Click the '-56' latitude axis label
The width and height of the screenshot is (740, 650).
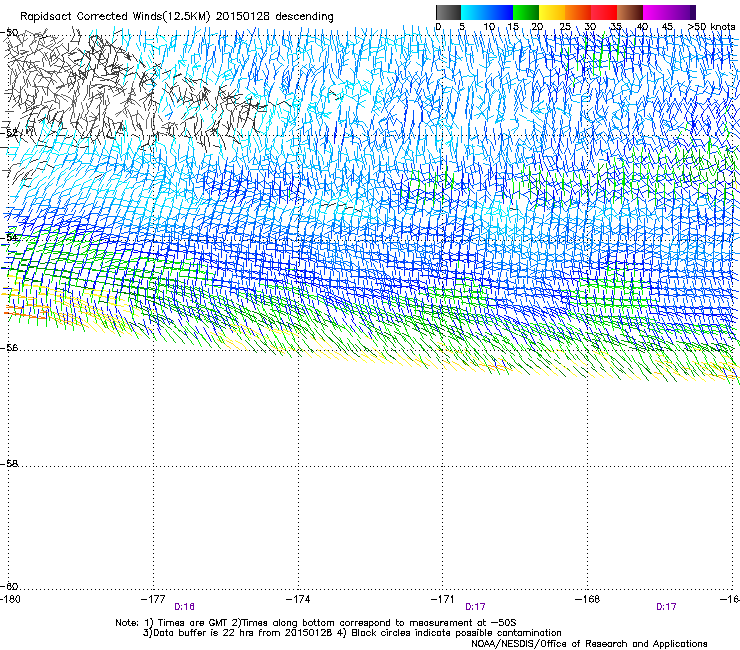[9, 347]
